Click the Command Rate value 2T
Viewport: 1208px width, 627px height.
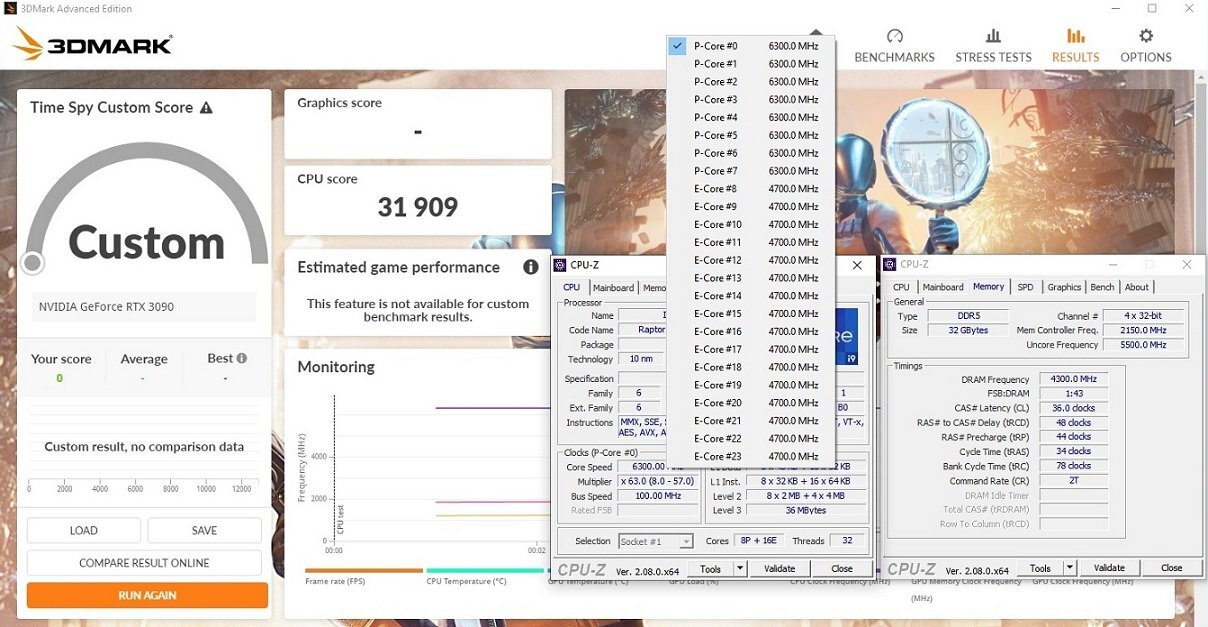click(1074, 481)
